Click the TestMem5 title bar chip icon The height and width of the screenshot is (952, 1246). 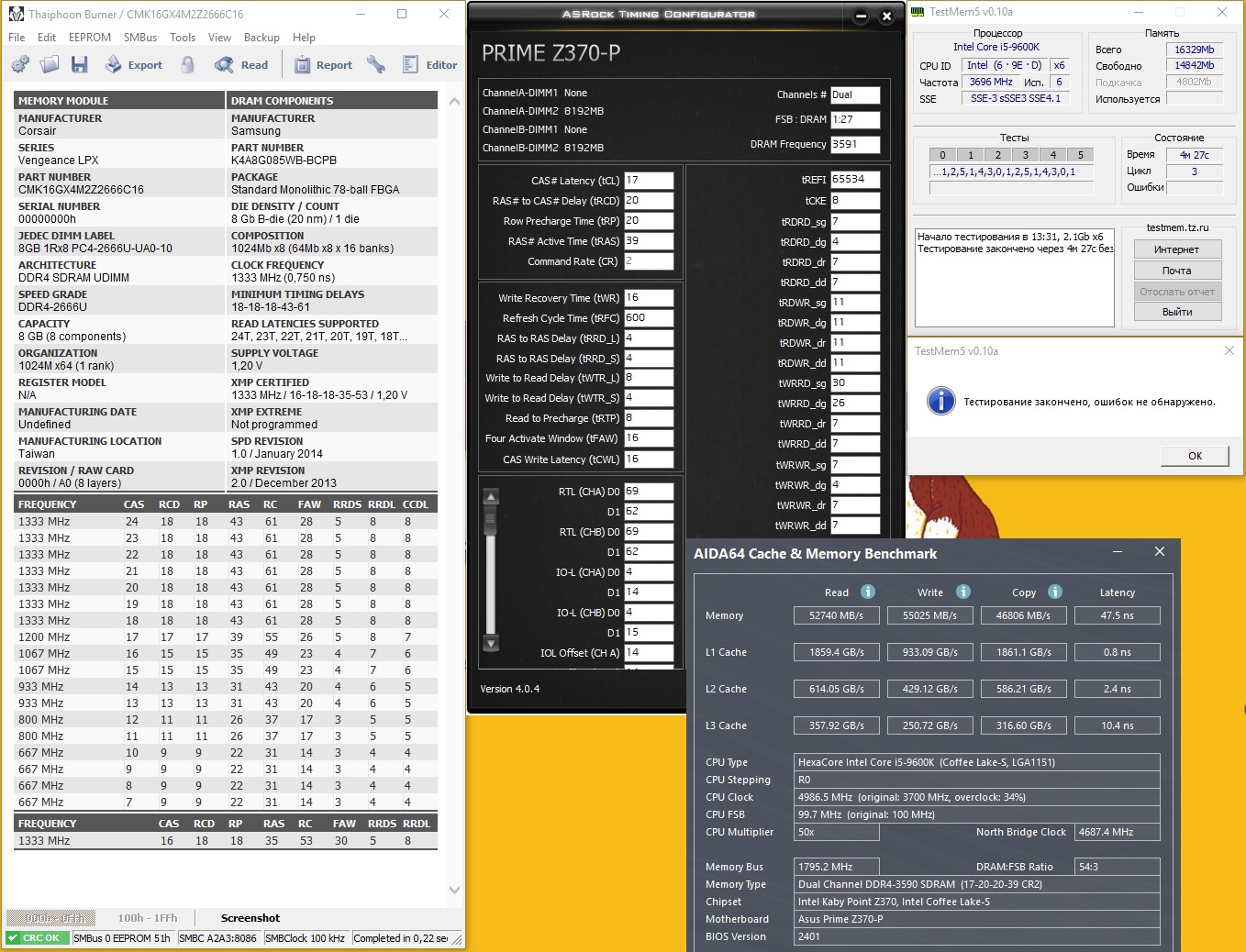(x=918, y=12)
